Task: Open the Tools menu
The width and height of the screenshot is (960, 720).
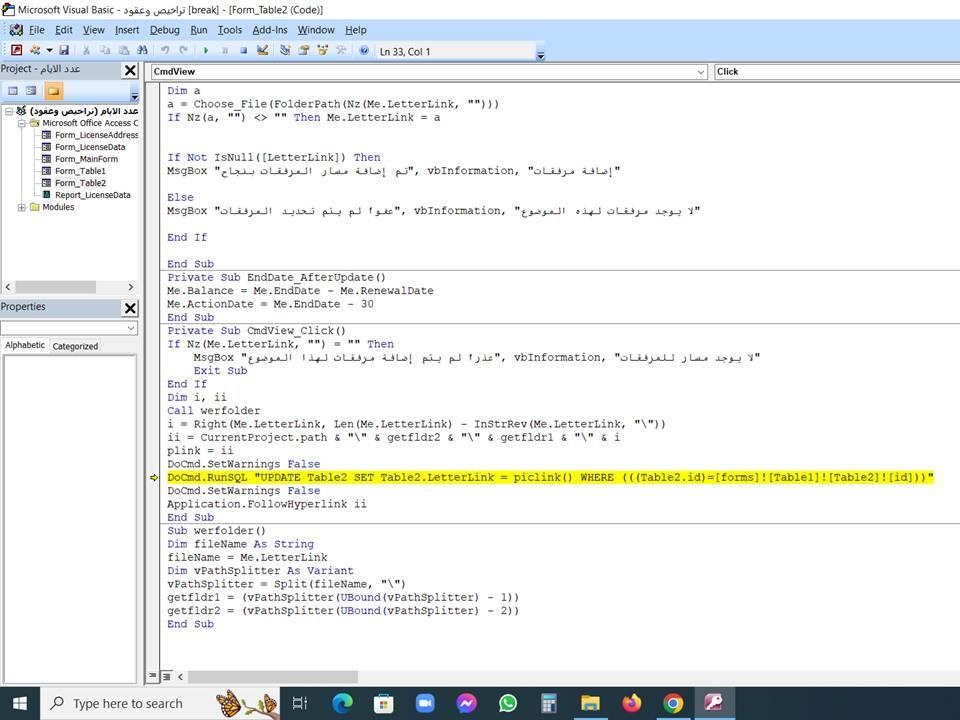Action: (x=230, y=30)
